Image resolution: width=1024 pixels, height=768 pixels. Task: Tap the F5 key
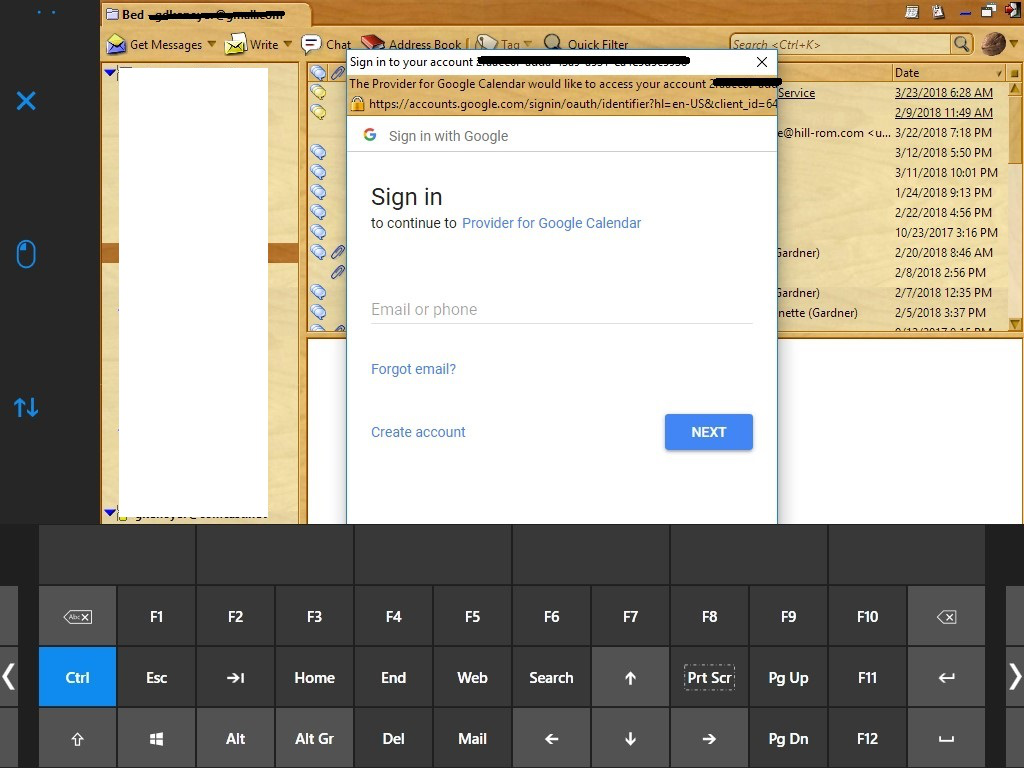(x=472, y=616)
